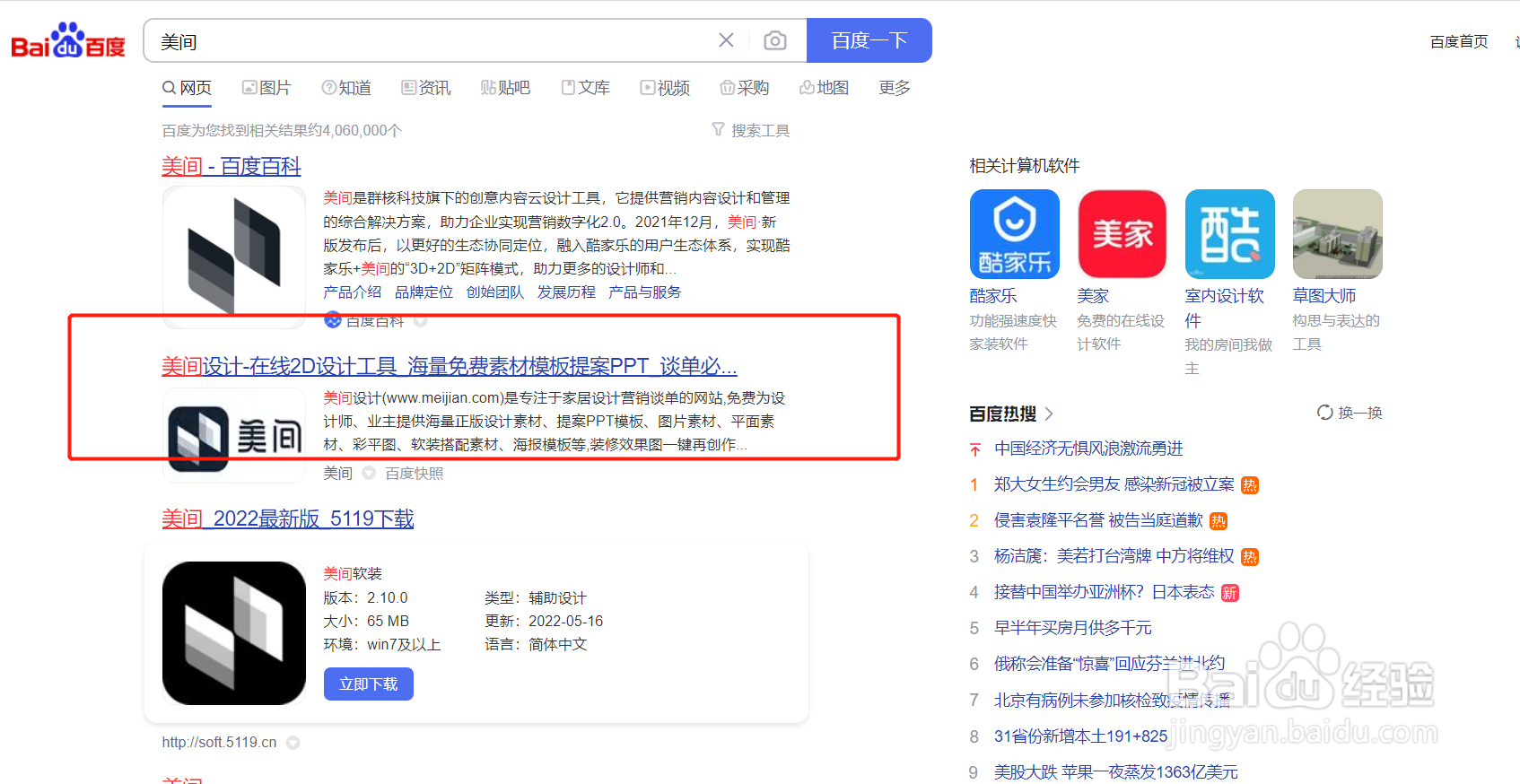The width and height of the screenshot is (1520, 784).
Task: Open 产品与服务 sublink
Action: (x=645, y=292)
